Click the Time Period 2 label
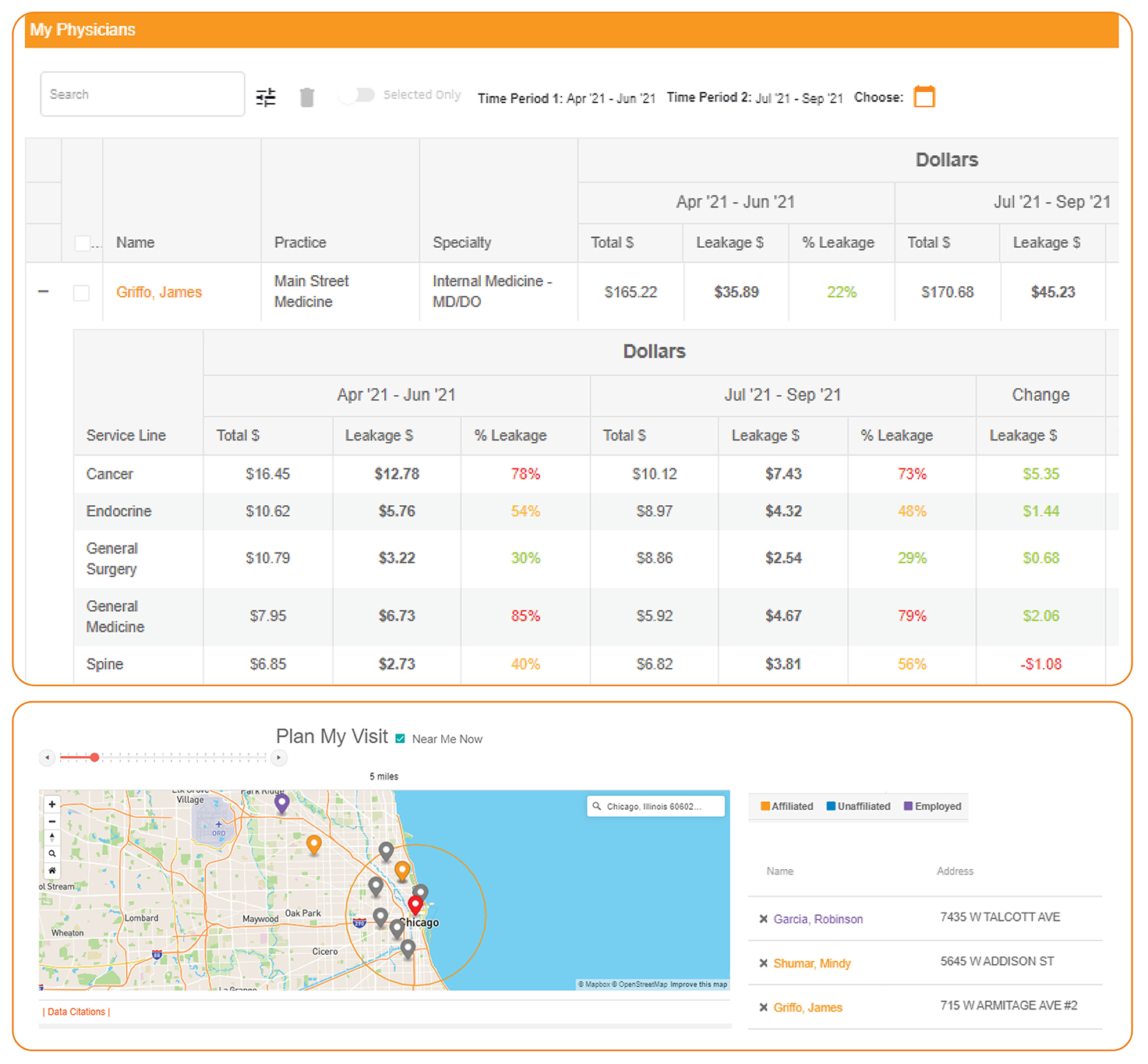 click(709, 97)
